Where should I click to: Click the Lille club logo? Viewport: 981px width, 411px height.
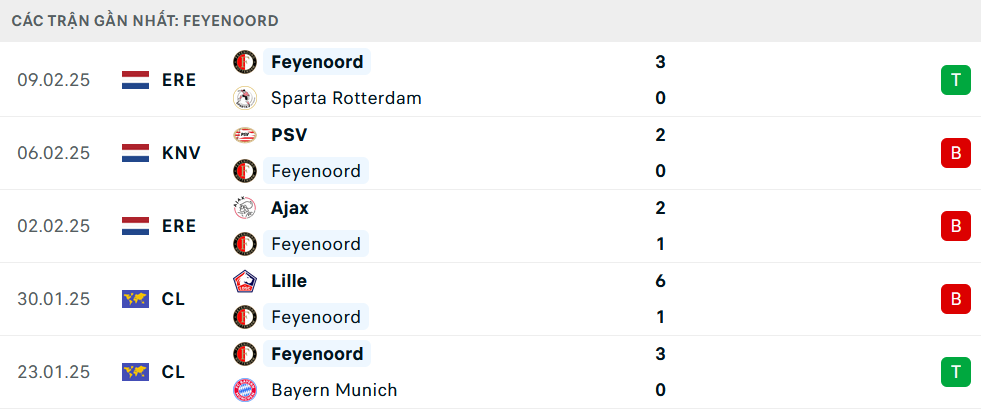(x=244, y=281)
